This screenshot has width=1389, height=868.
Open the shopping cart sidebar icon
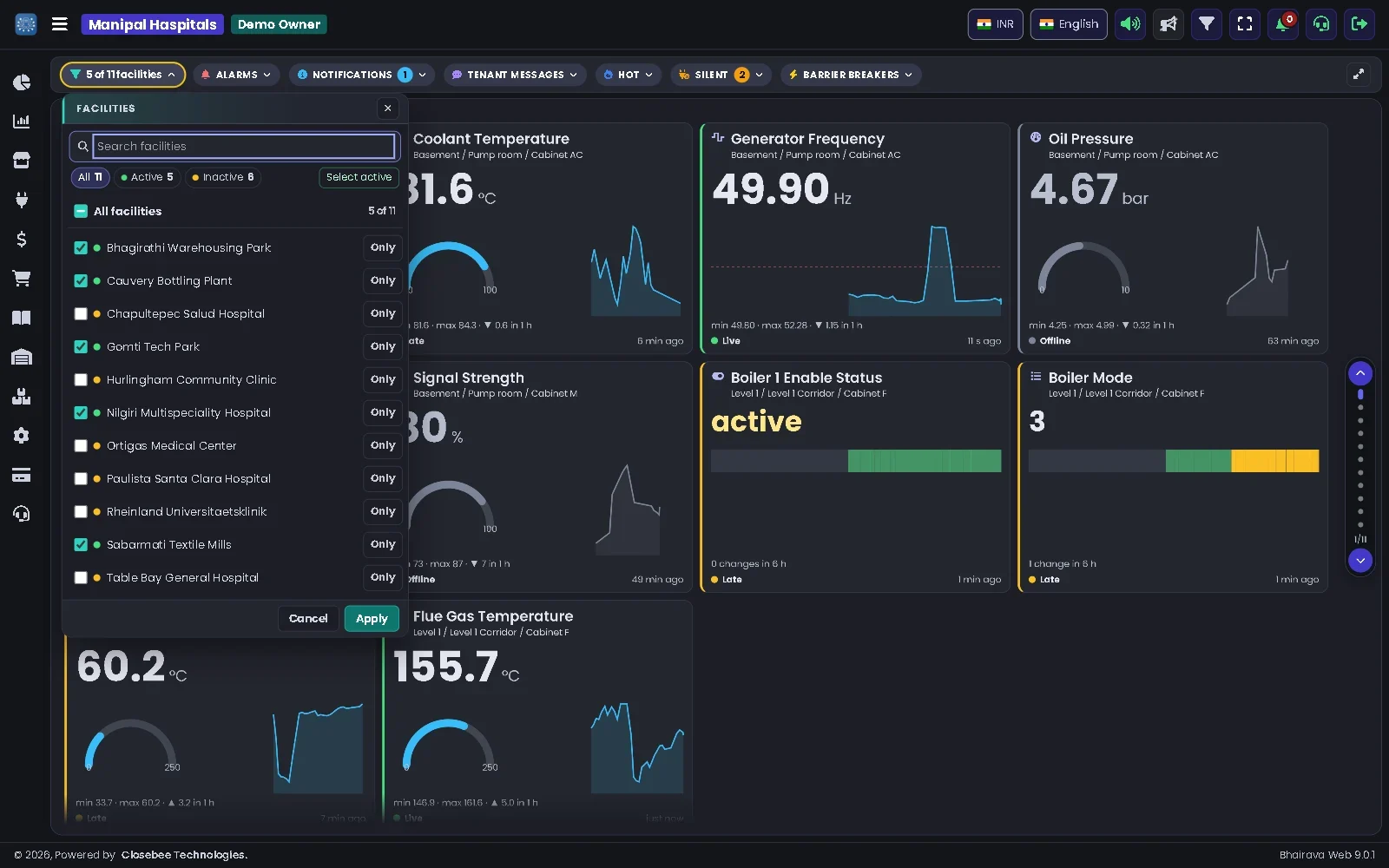22,279
